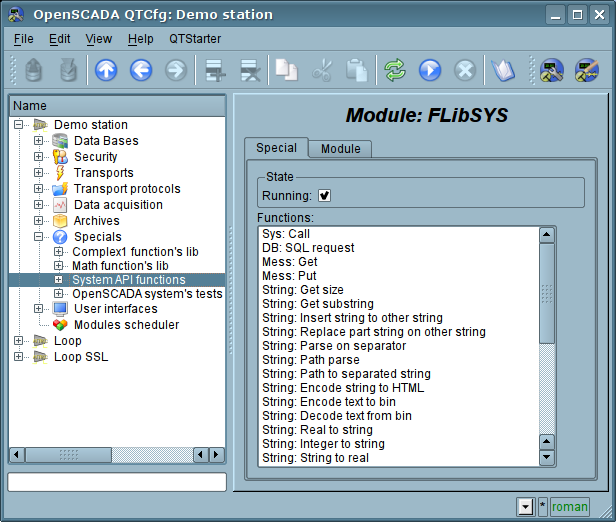Select 'Complex1 function's lib' tree item

135,252
